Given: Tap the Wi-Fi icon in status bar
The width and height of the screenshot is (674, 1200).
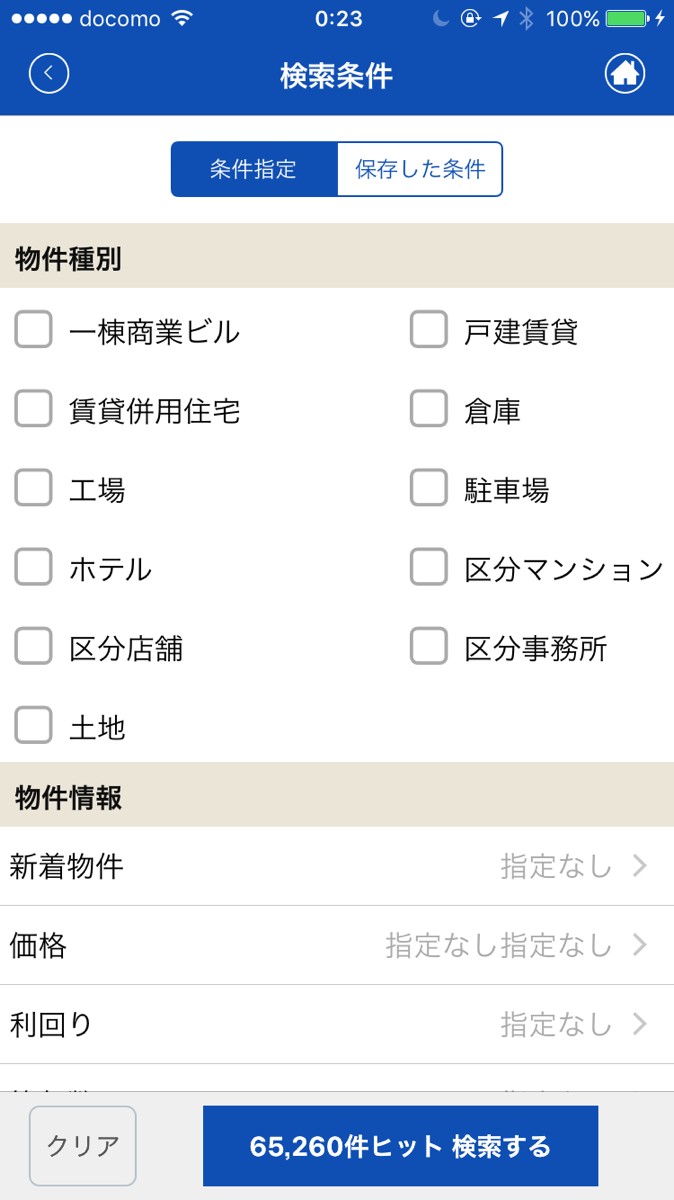Looking at the screenshot, I should coord(181,19).
